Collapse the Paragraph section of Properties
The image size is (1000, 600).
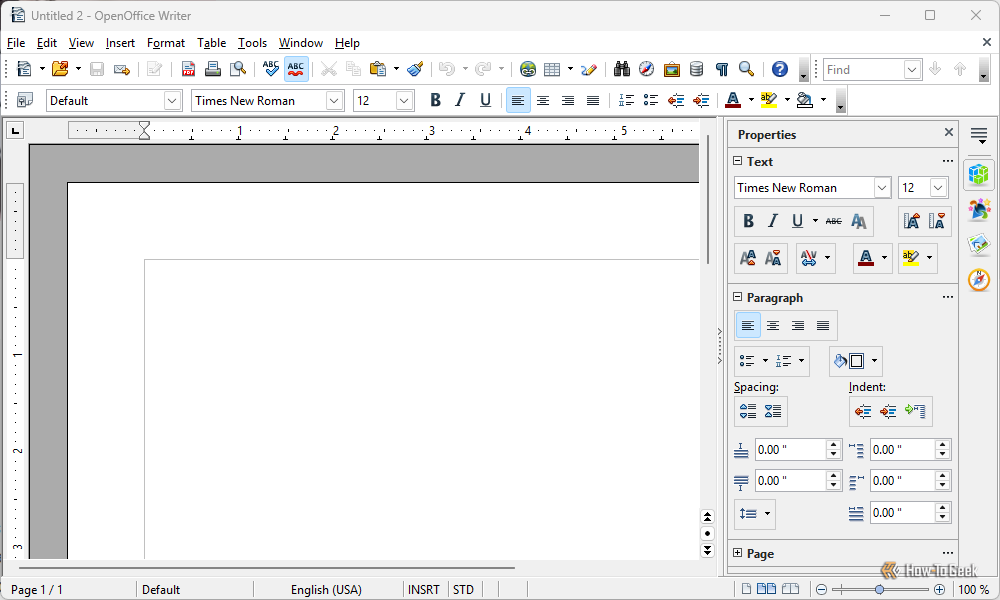pos(737,297)
